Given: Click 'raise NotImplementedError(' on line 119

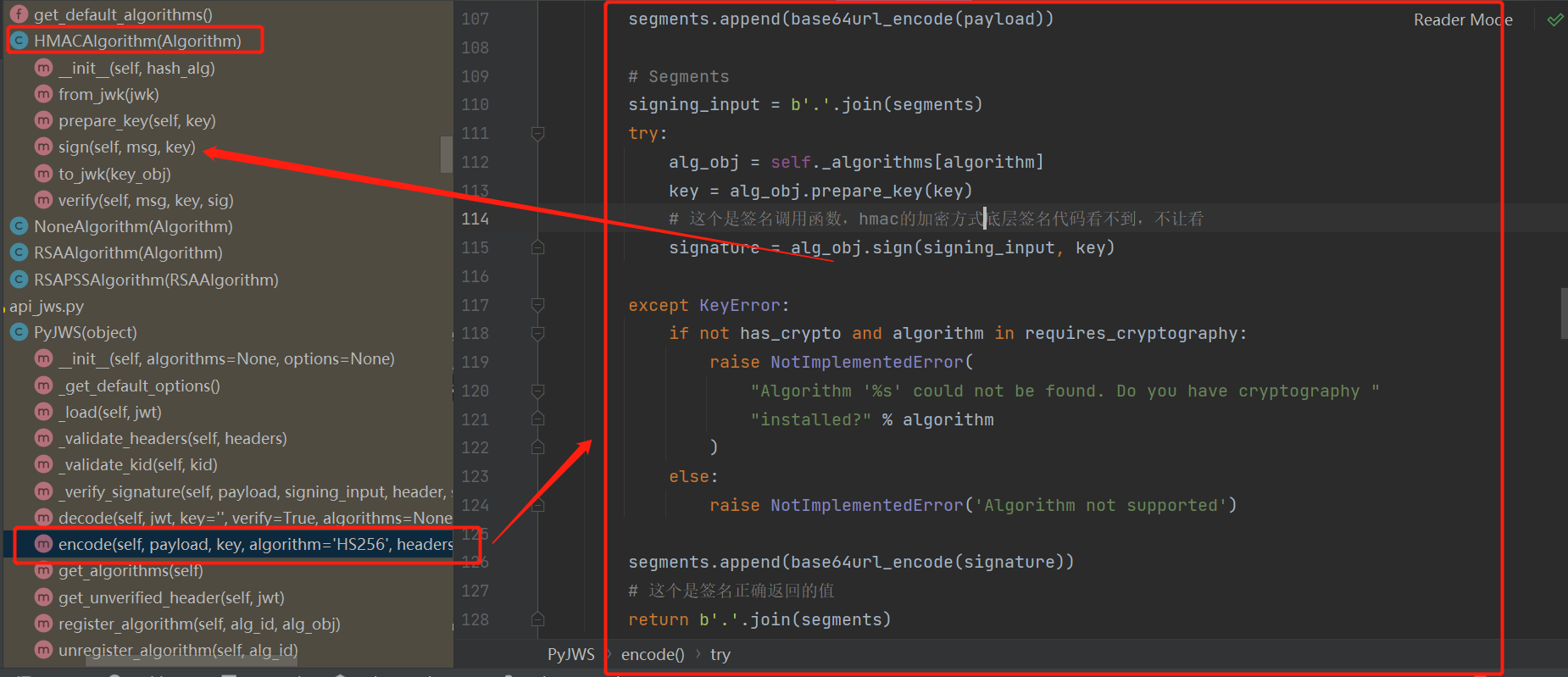Looking at the screenshot, I should coord(841,362).
